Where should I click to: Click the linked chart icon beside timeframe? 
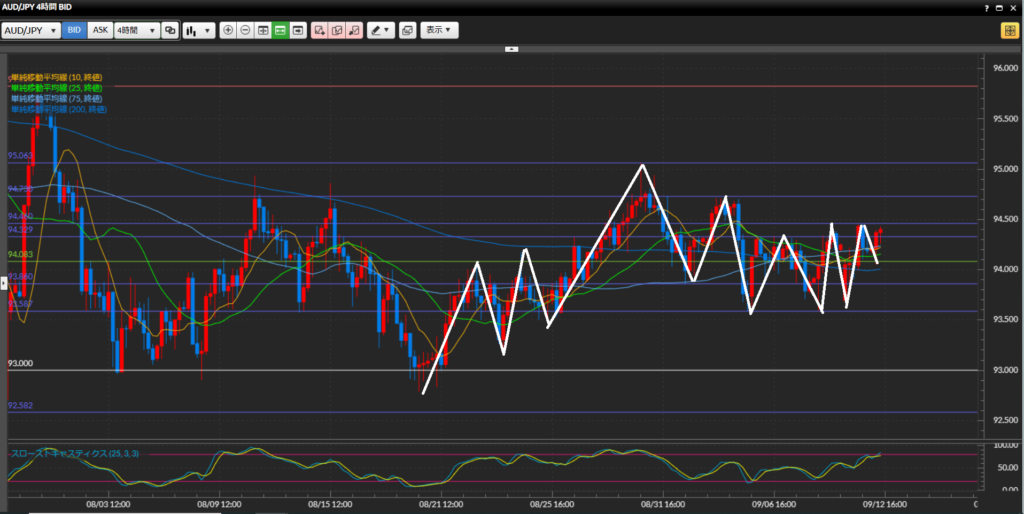click(x=170, y=30)
